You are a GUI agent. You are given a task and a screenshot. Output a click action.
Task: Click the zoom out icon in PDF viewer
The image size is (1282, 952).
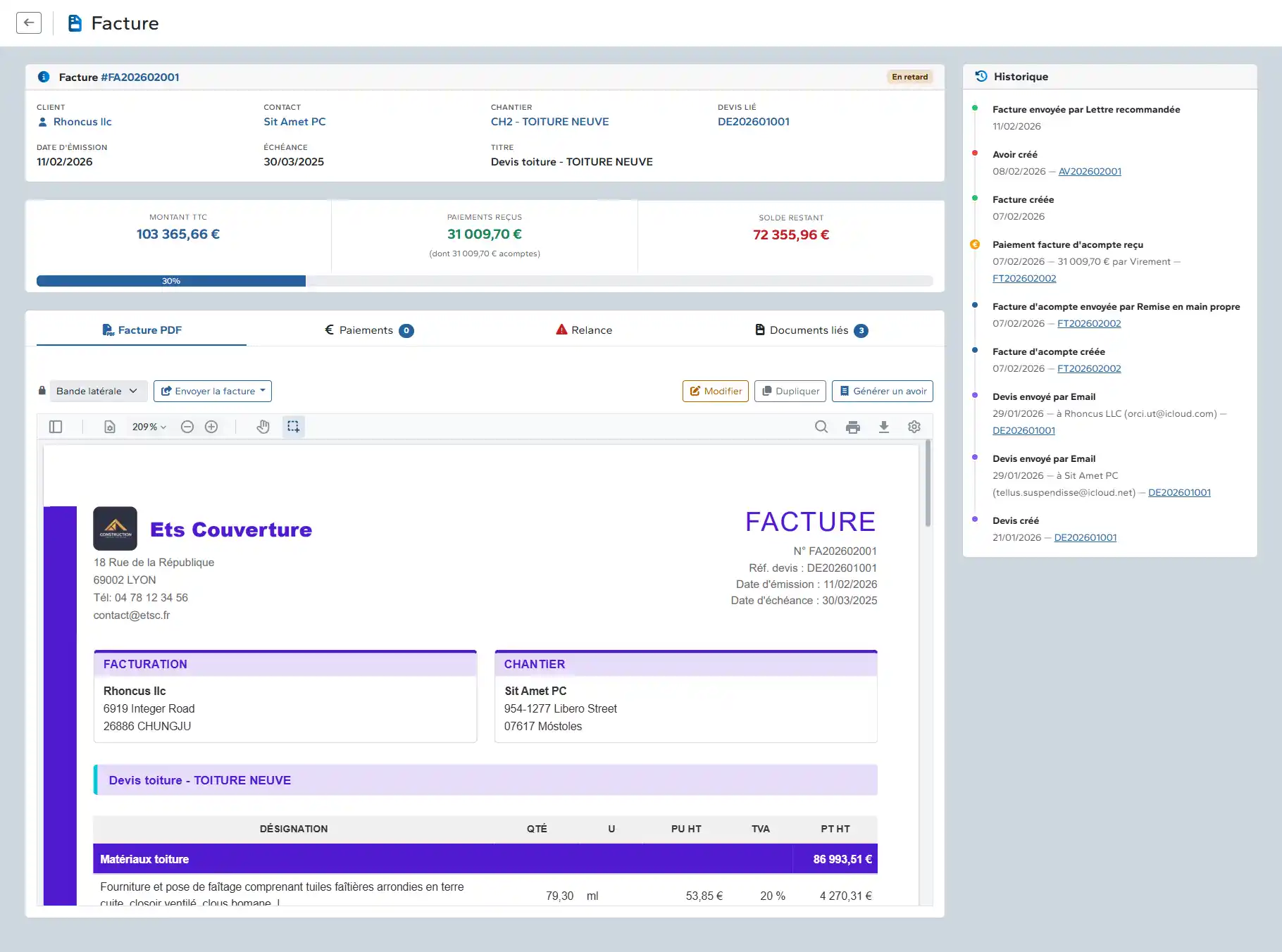pyautogui.click(x=187, y=427)
